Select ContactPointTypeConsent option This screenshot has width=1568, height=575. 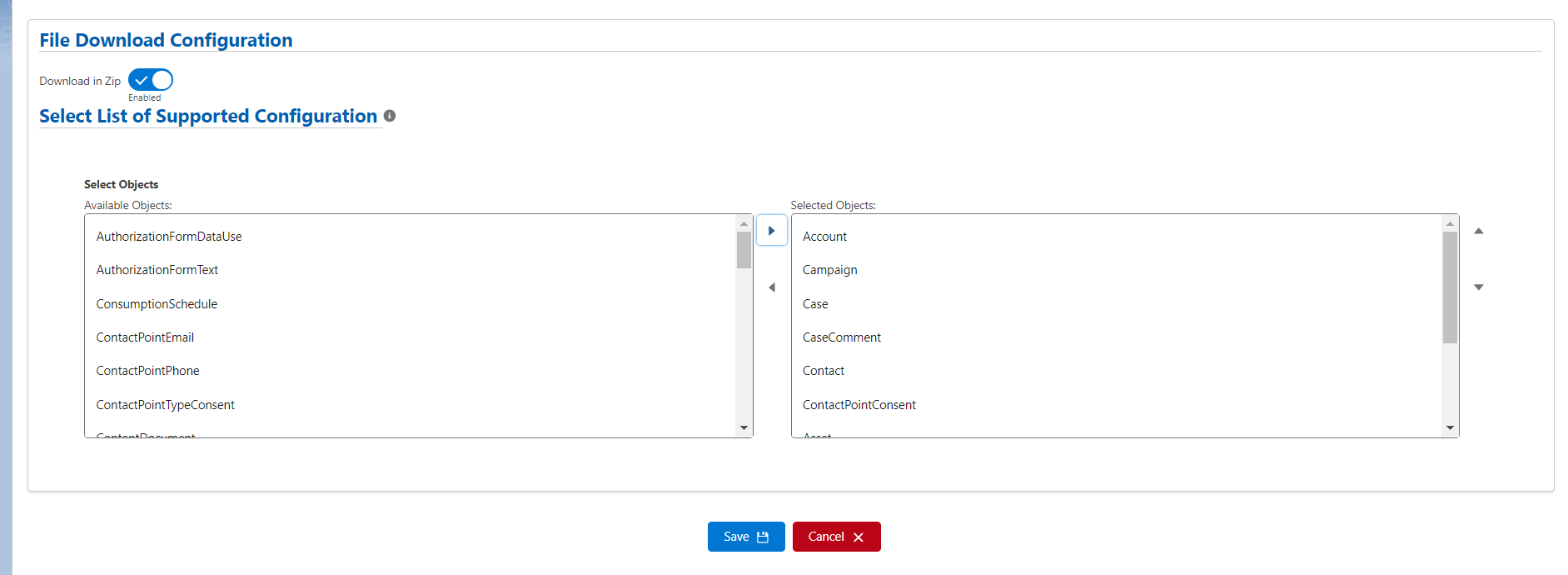tap(166, 405)
